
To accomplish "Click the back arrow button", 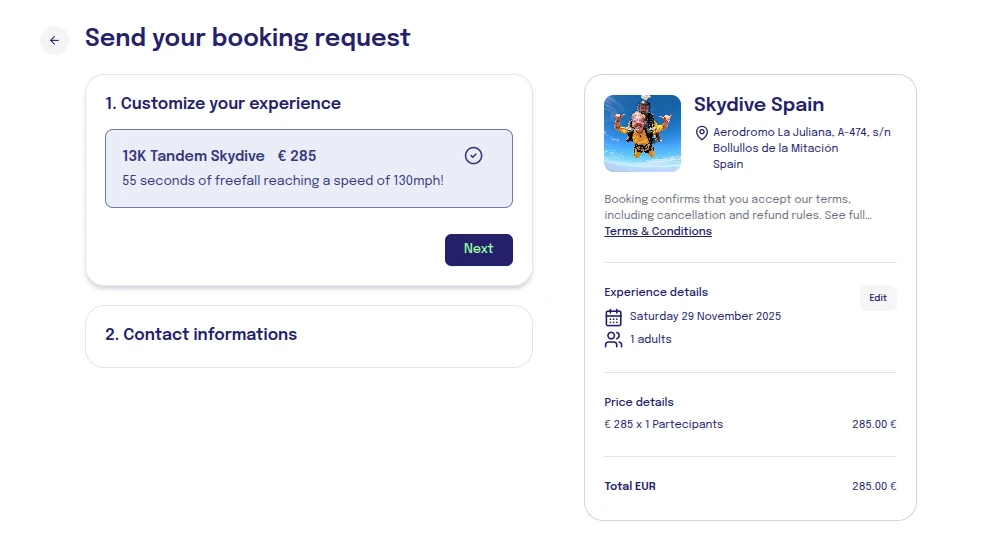I will 54,40.
